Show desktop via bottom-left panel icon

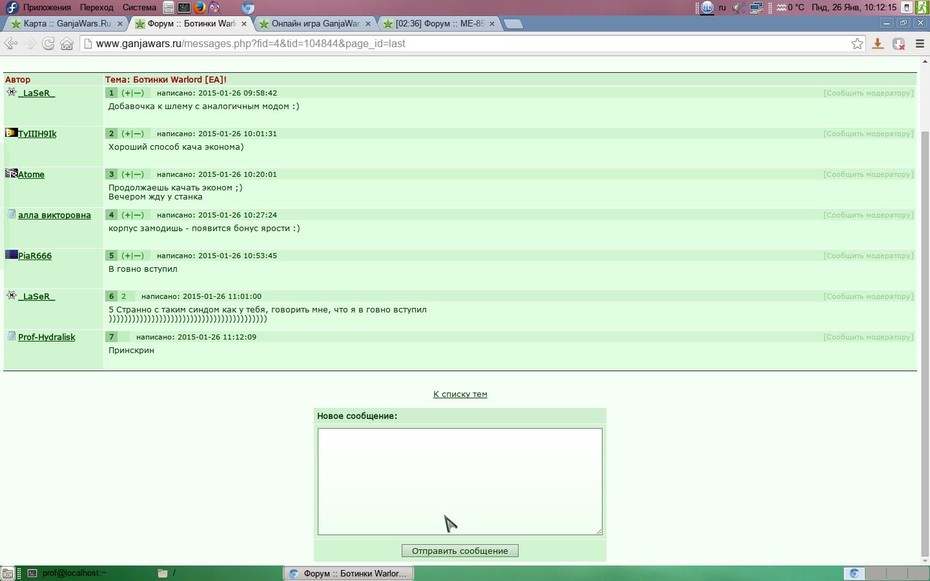[x=7, y=573]
